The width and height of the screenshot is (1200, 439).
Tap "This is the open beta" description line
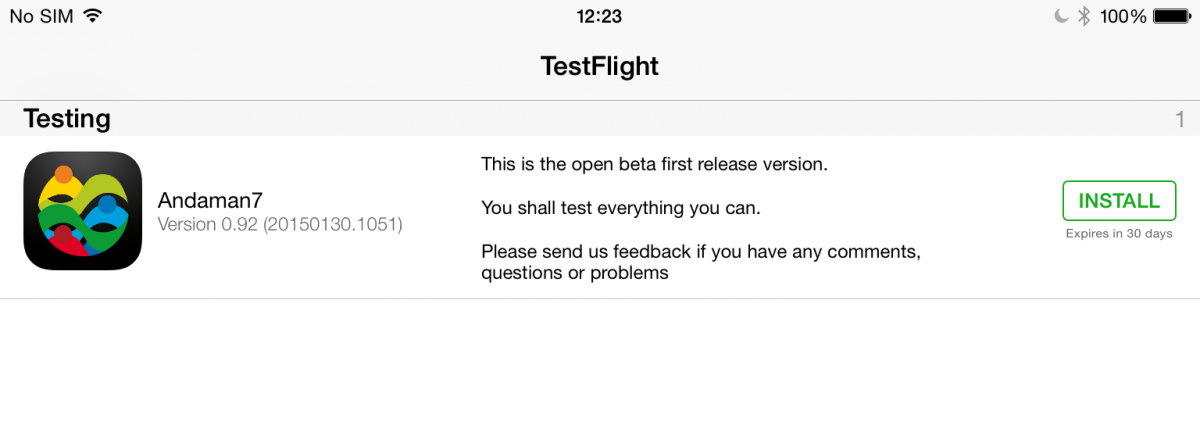pos(654,164)
